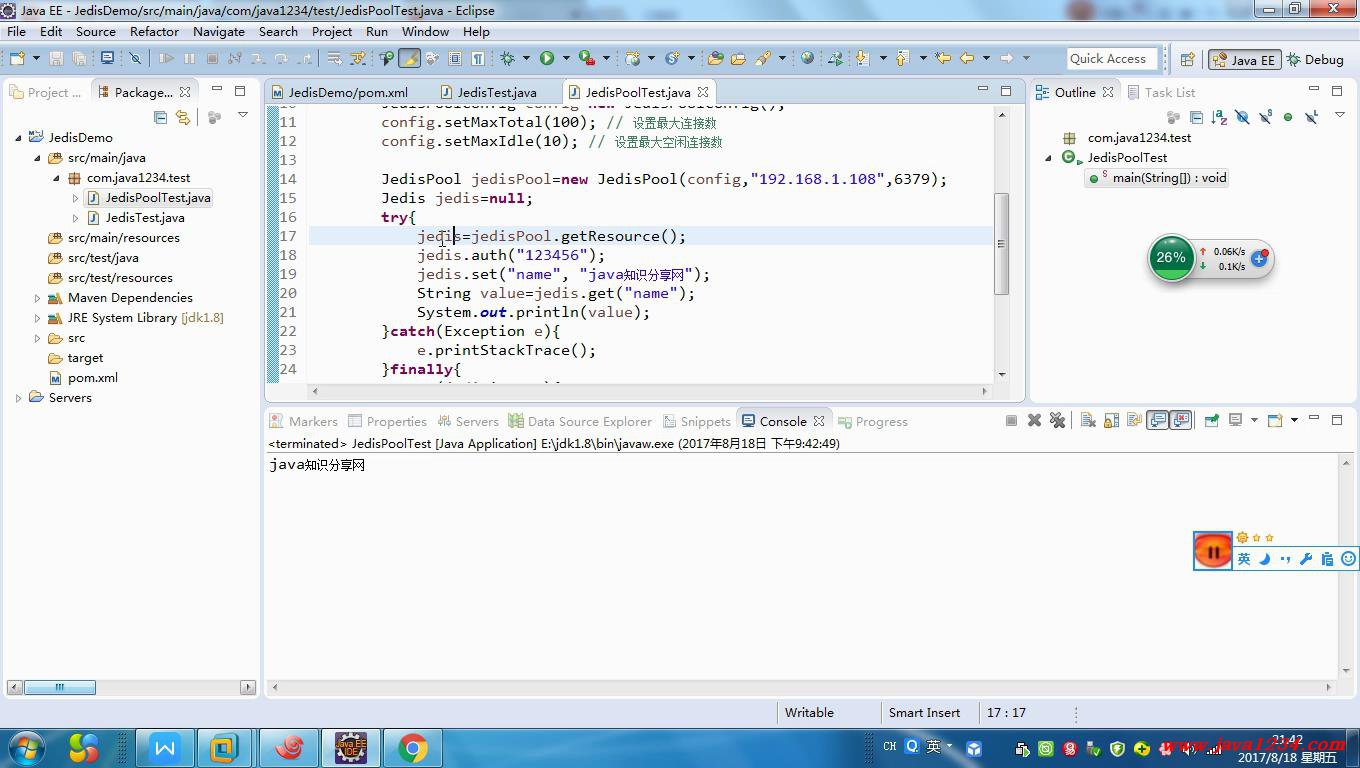Screen dimensions: 1360x768
Task: Switch to the JedisTest.java editor tab
Action: point(488,92)
